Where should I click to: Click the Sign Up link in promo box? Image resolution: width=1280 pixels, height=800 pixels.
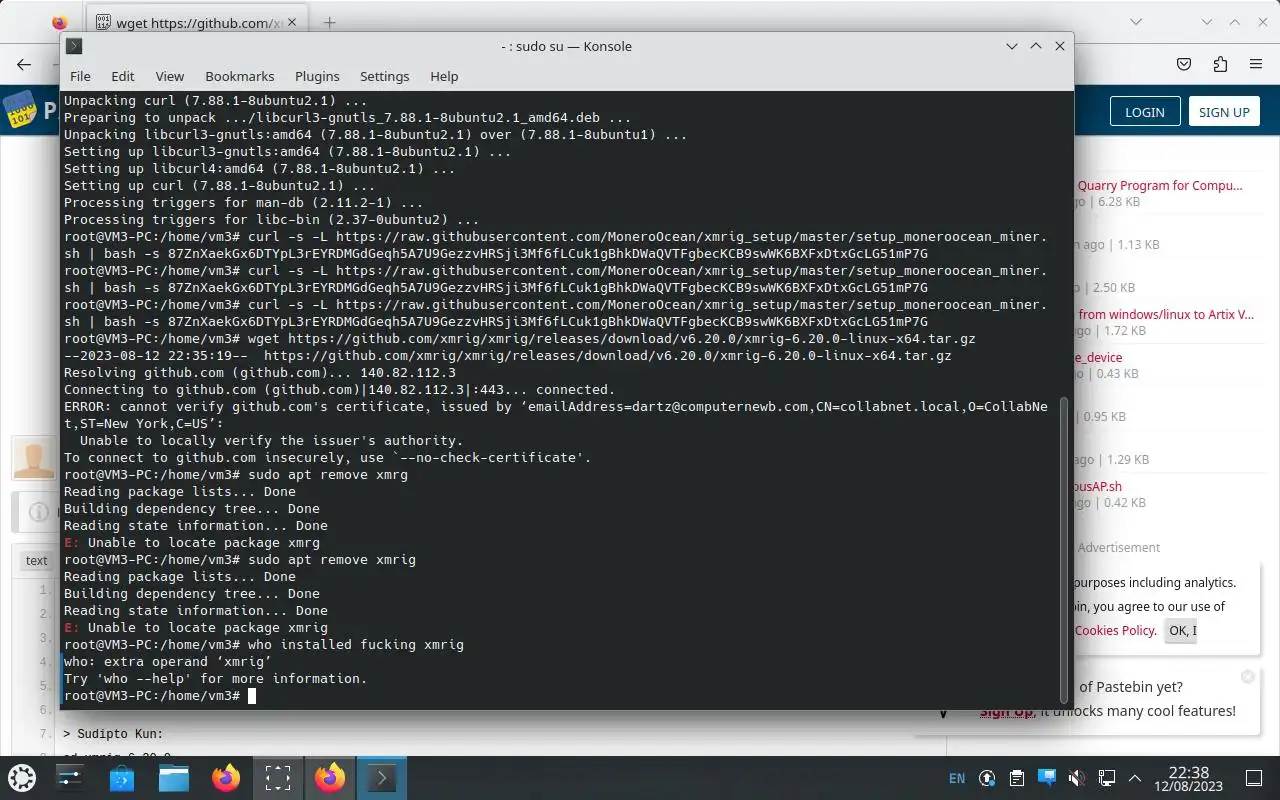point(1007,711)
